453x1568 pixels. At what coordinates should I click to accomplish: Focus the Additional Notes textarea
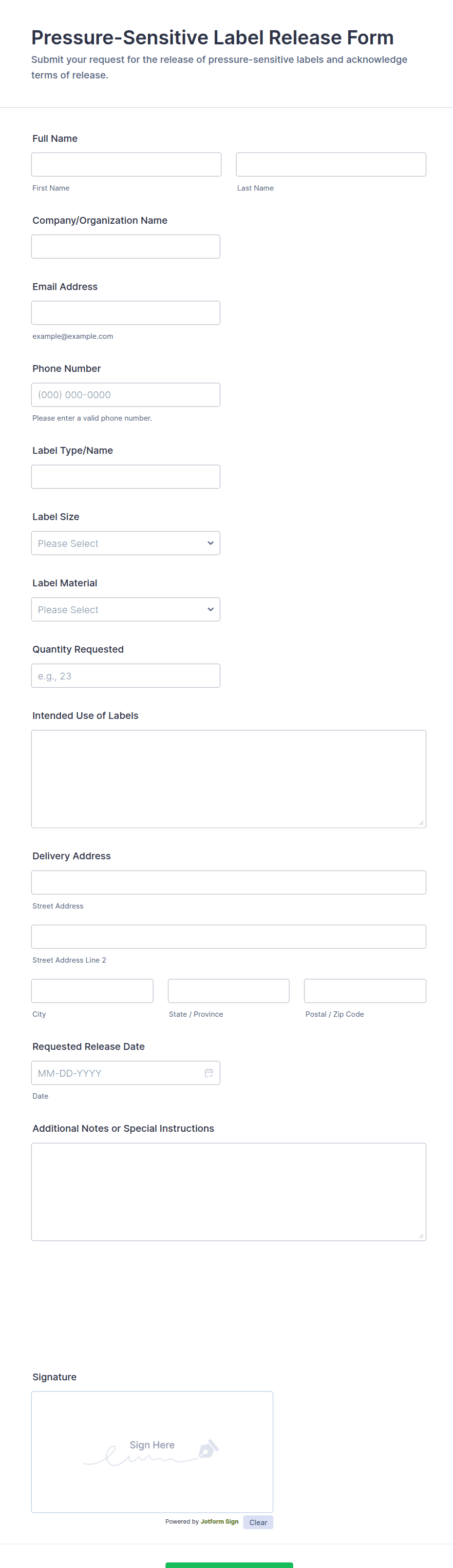(228, 1191)
